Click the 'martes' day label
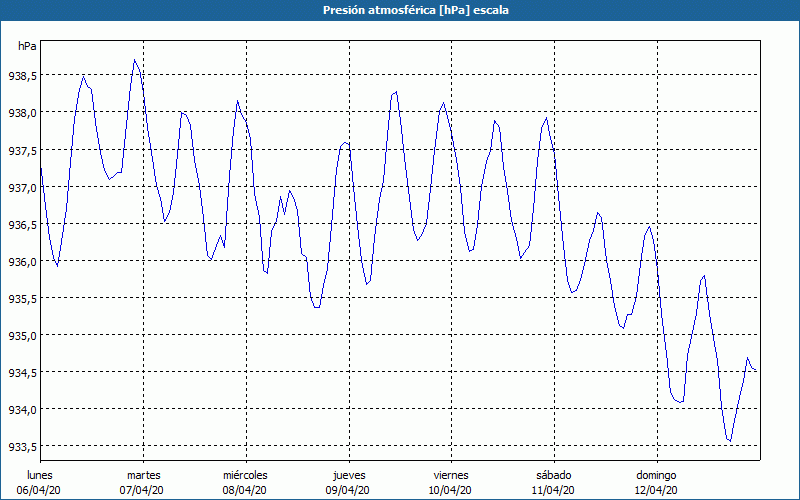800x500 pixels. 143,475
